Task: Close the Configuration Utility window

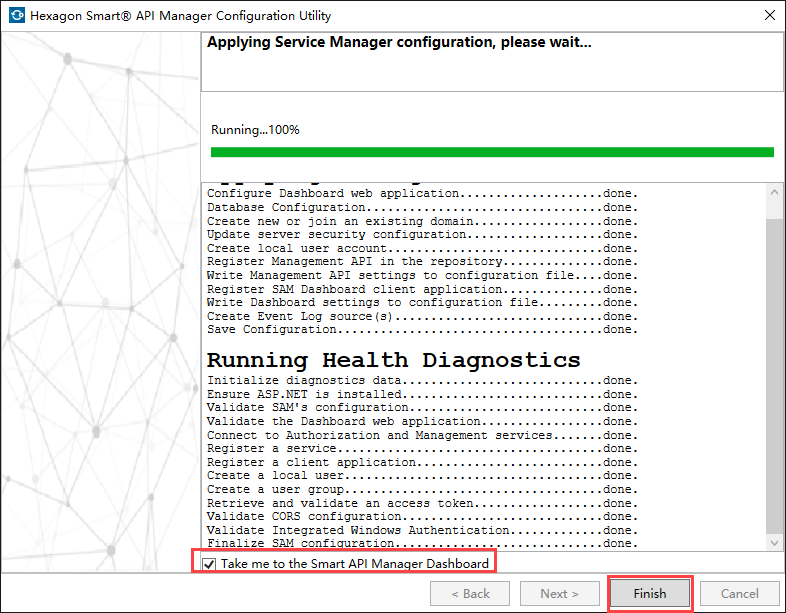Action: (x=768, y=16)
